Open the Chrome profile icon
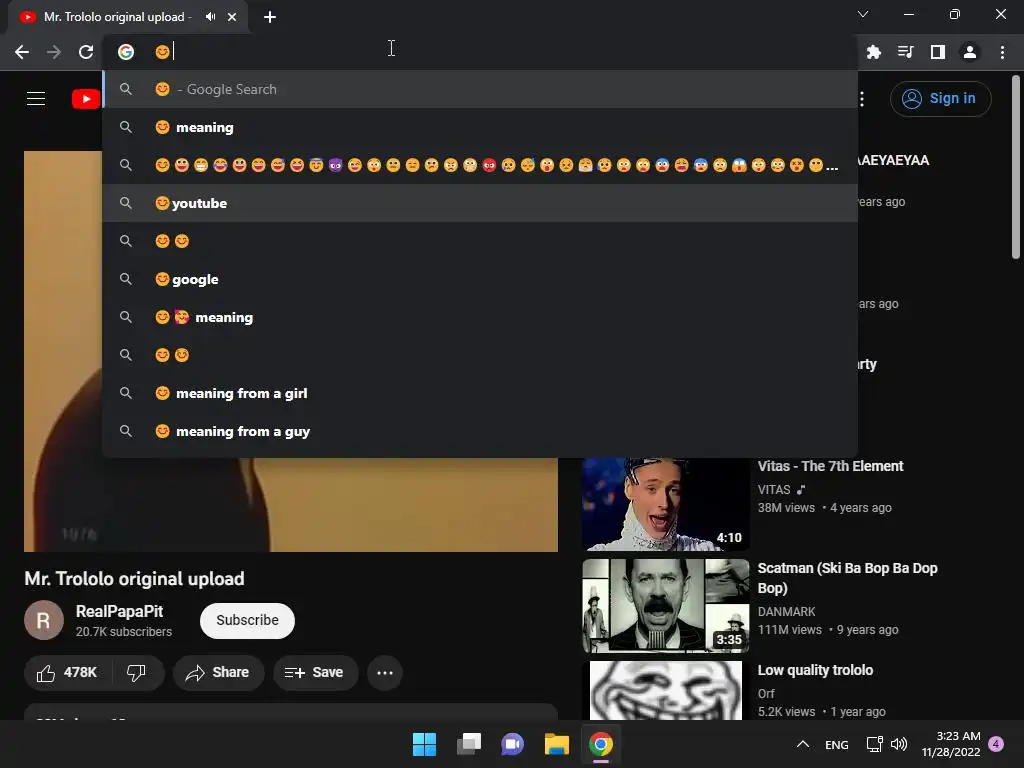This screenshot has width=1024, height=768. pyautogui.click(x=970, y=52)
